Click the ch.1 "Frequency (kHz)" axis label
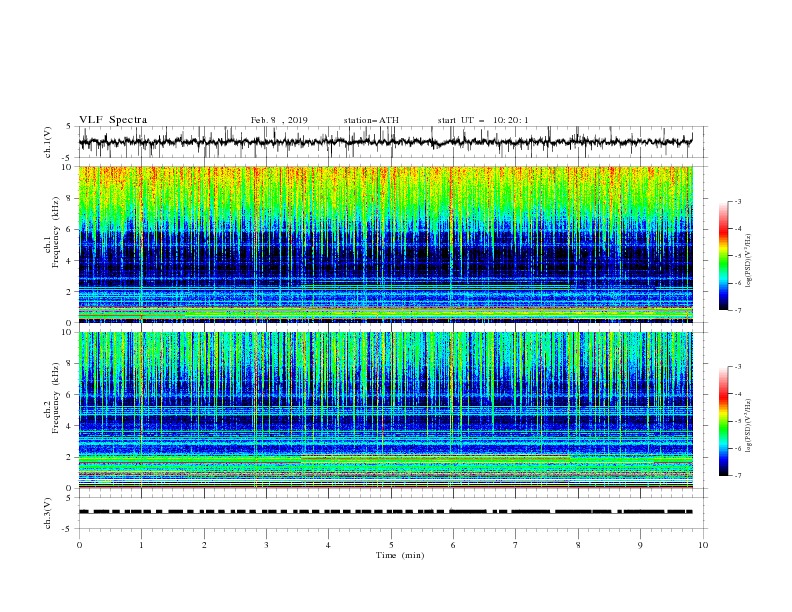Viewport: 792px width, 612px height. 56,233
